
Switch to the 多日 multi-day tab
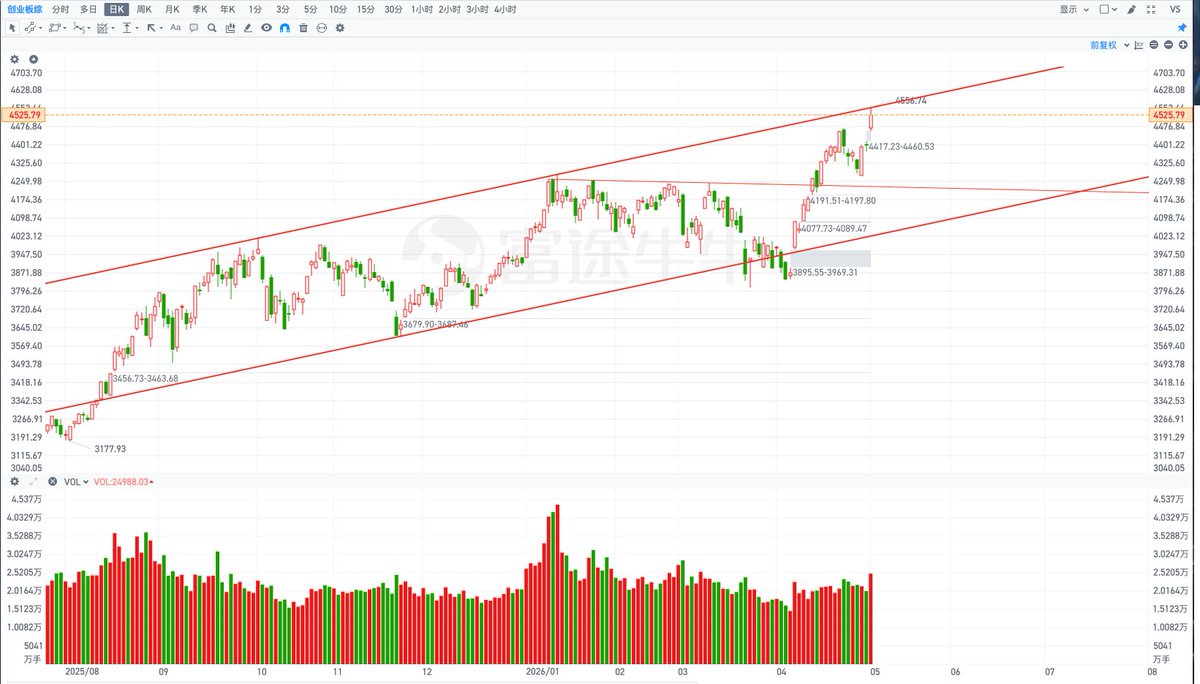[88, 9]
